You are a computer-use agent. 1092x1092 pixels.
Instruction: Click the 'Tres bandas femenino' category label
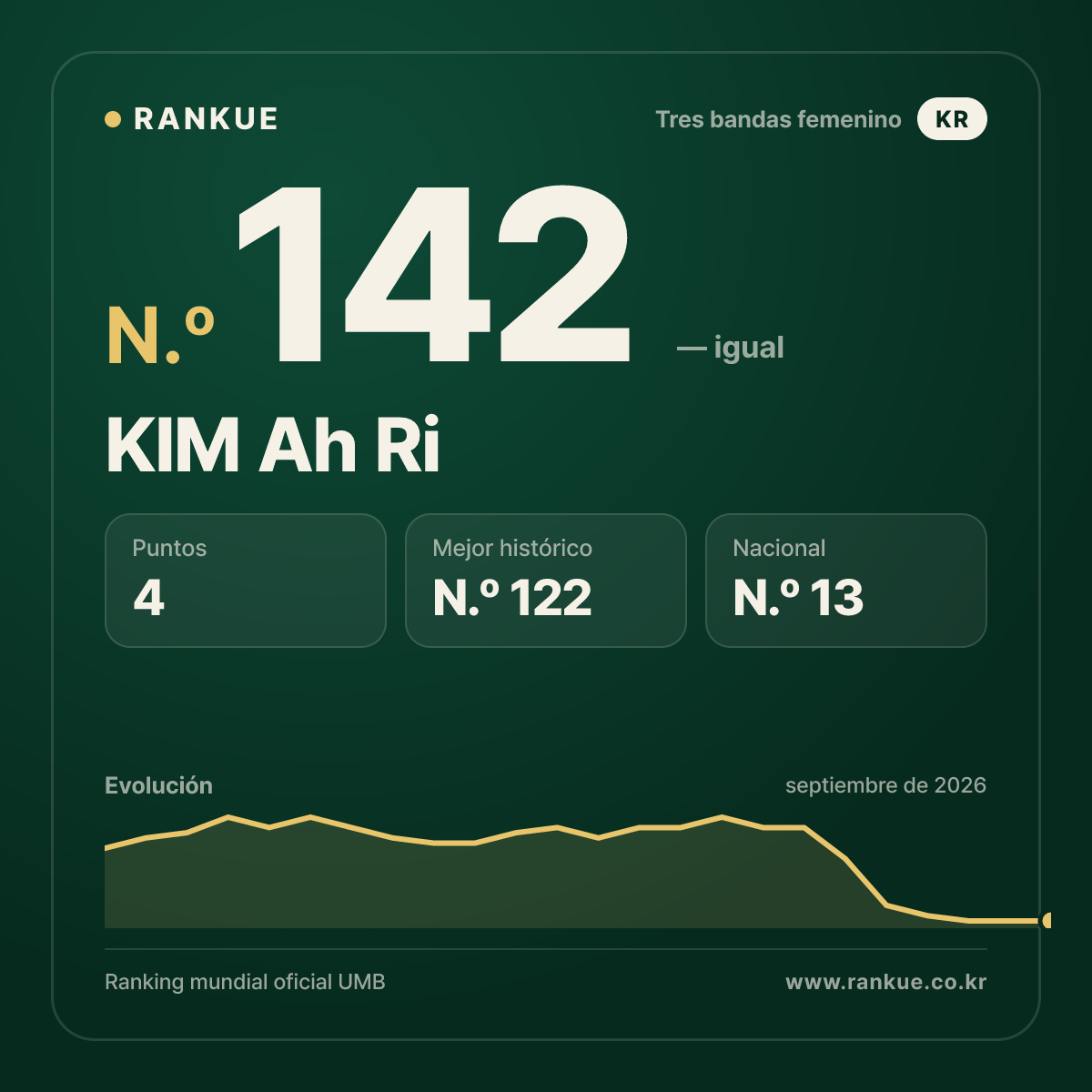[778, 119]
